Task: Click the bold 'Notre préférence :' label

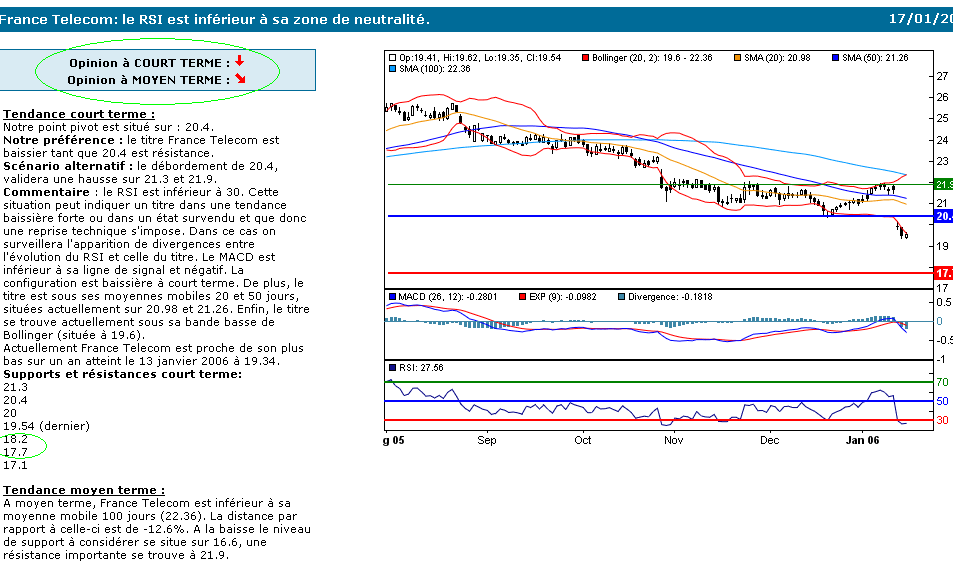Action: [63, 140]
